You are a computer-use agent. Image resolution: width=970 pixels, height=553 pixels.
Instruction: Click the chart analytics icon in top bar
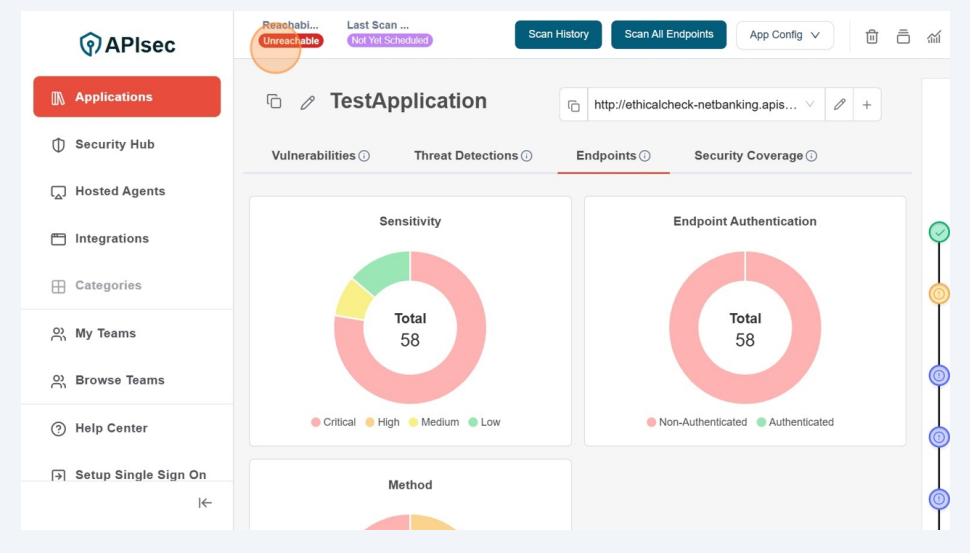pyautogui.click(x=934, y=36)
